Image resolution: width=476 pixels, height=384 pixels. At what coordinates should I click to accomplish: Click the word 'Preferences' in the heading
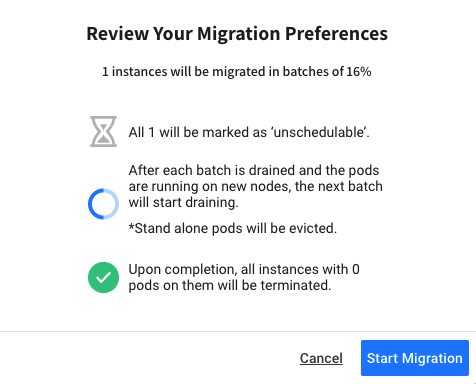336,34
